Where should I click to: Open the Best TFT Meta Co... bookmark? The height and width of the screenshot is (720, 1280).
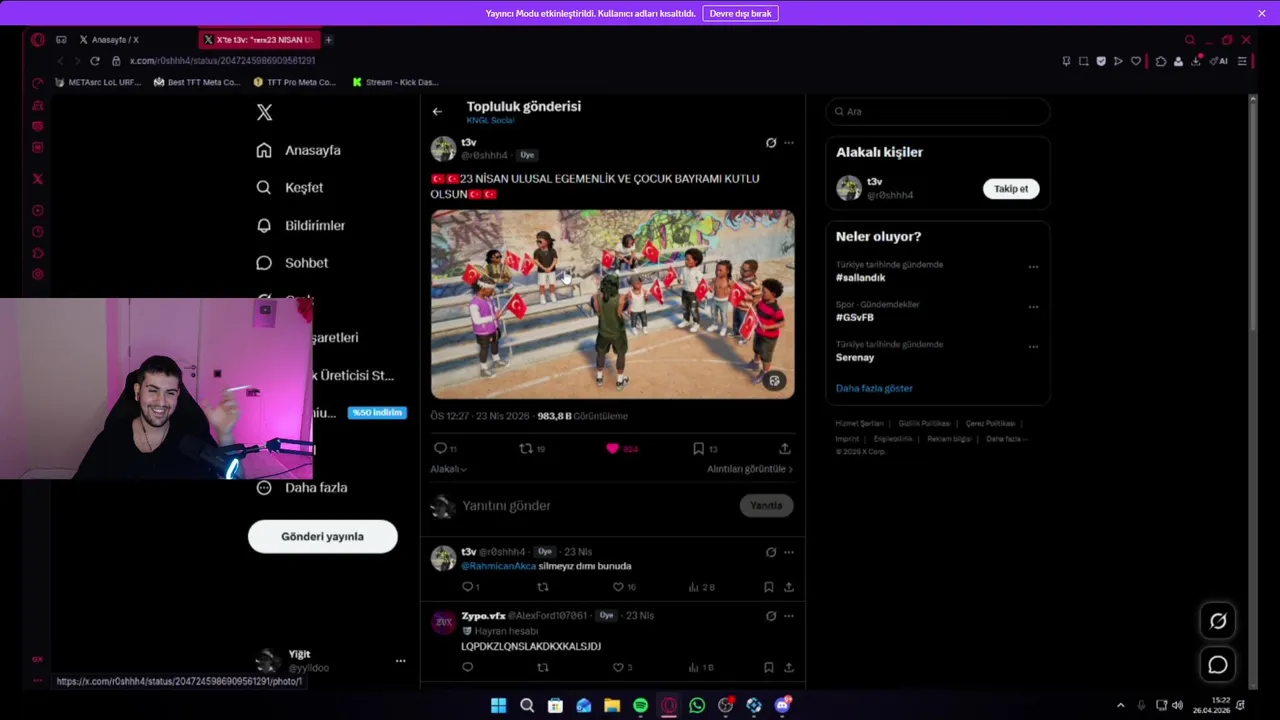197,82
